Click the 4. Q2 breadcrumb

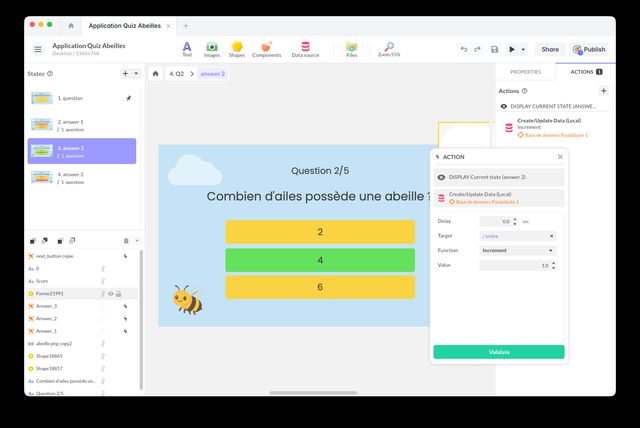[x=176, y=74]
